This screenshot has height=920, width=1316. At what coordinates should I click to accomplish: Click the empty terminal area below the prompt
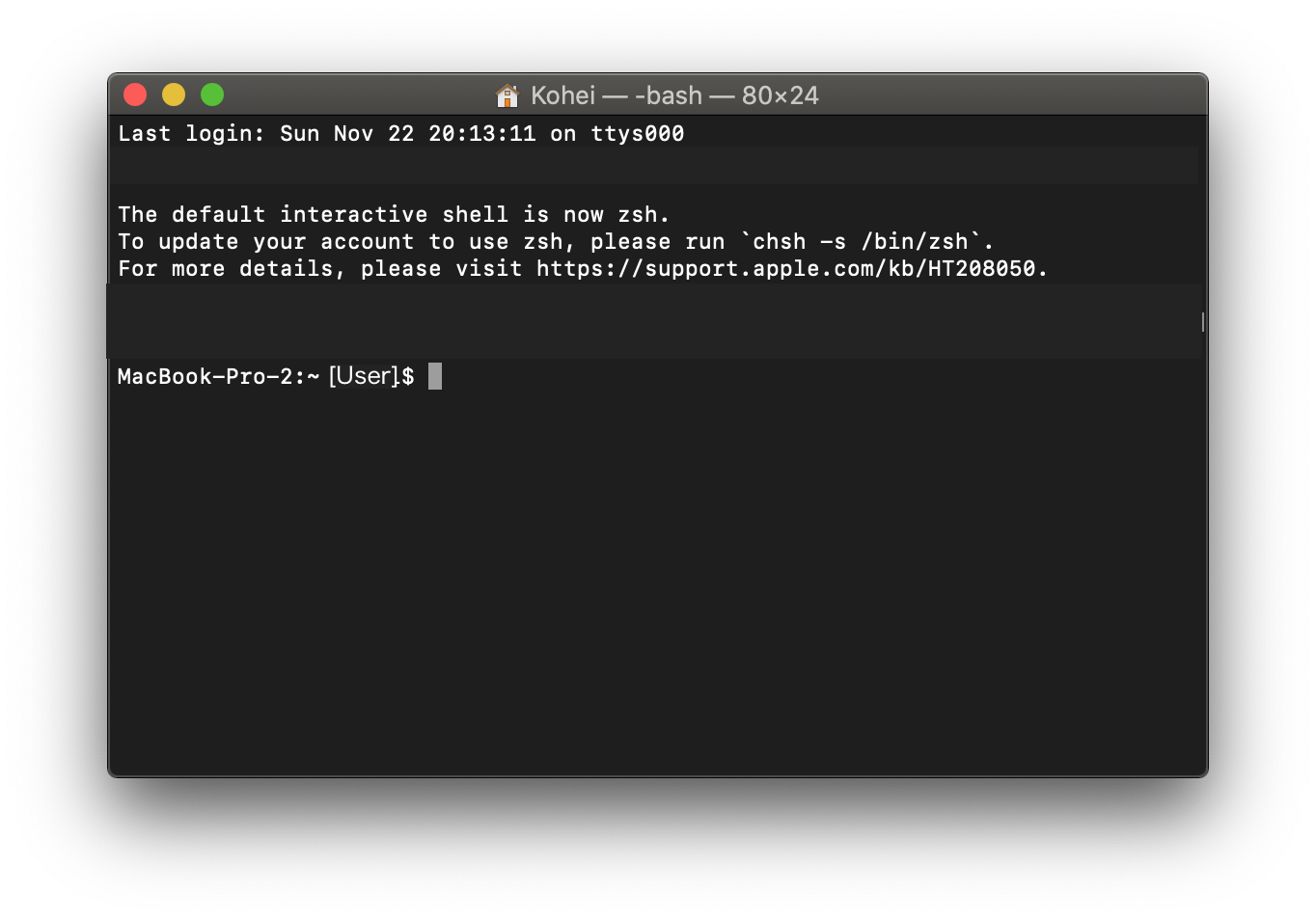[656, 579]
